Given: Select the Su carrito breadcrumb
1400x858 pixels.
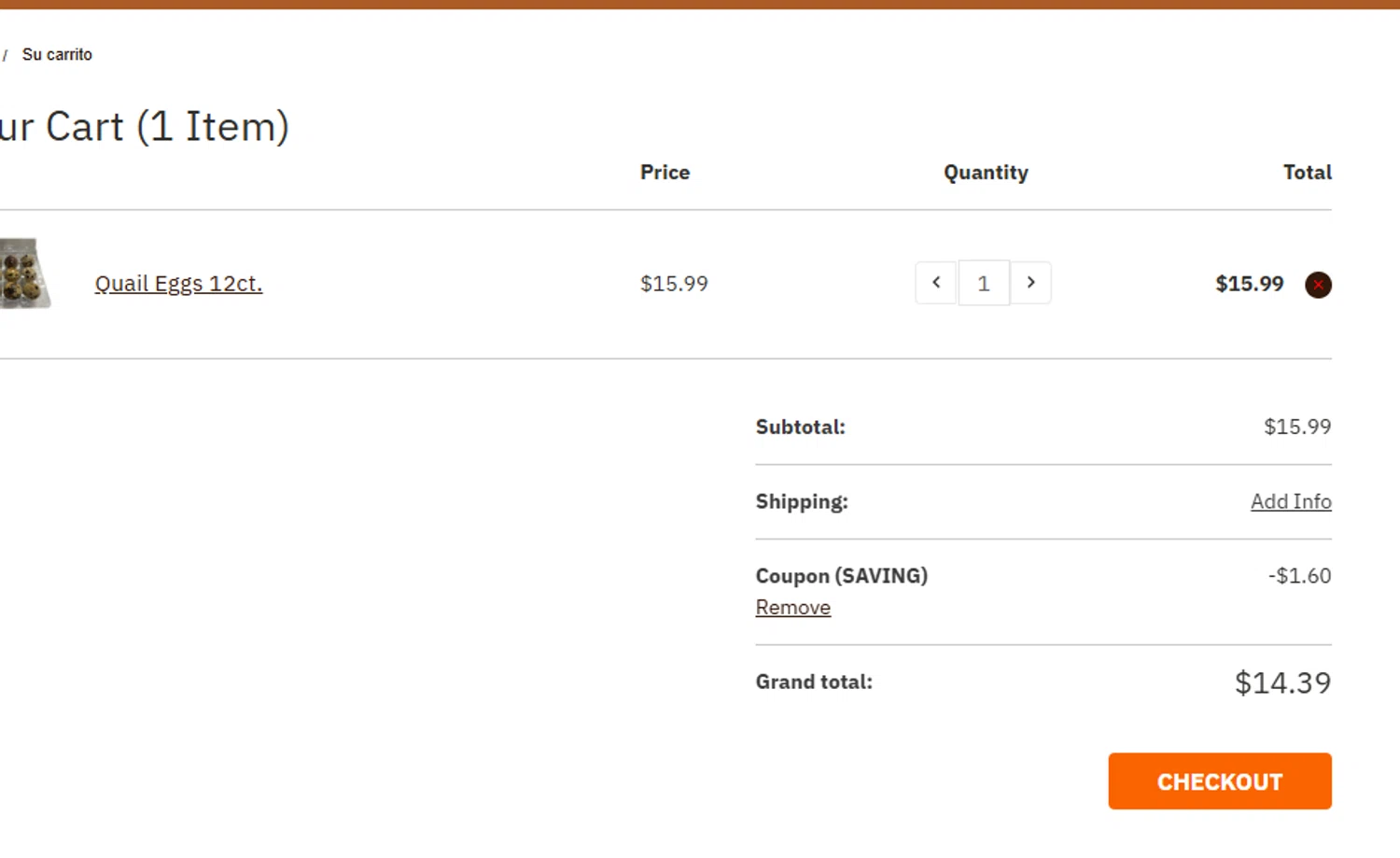Looking at the screenshot, I should [57, 55].
